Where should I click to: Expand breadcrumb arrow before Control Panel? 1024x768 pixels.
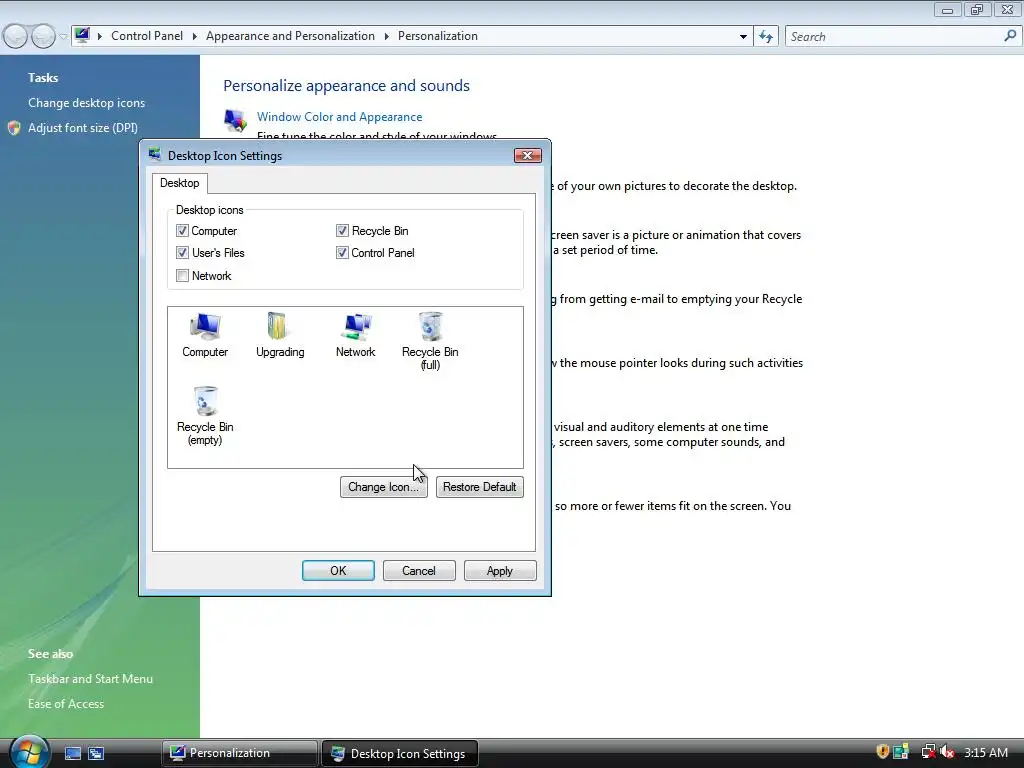click(100, 36)
